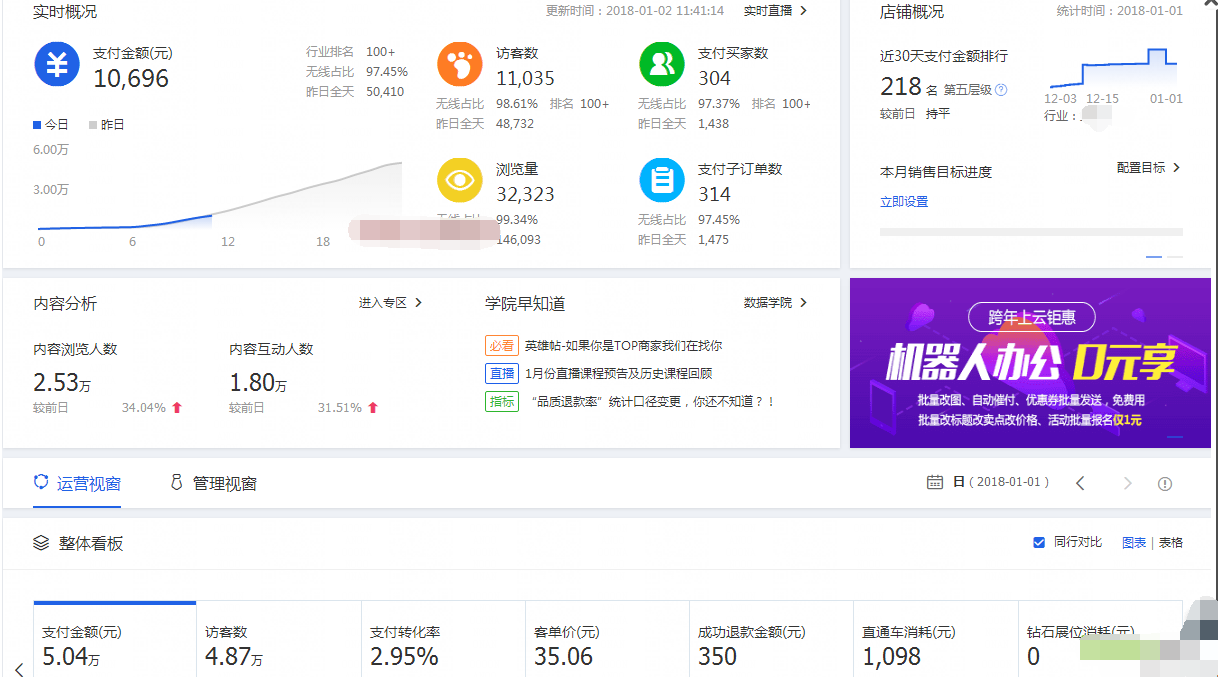The width and height of the screenshot is (1218, 677).
Task: Select the 直通车消耗(元) 1,098 metric card
Action: 935,640
